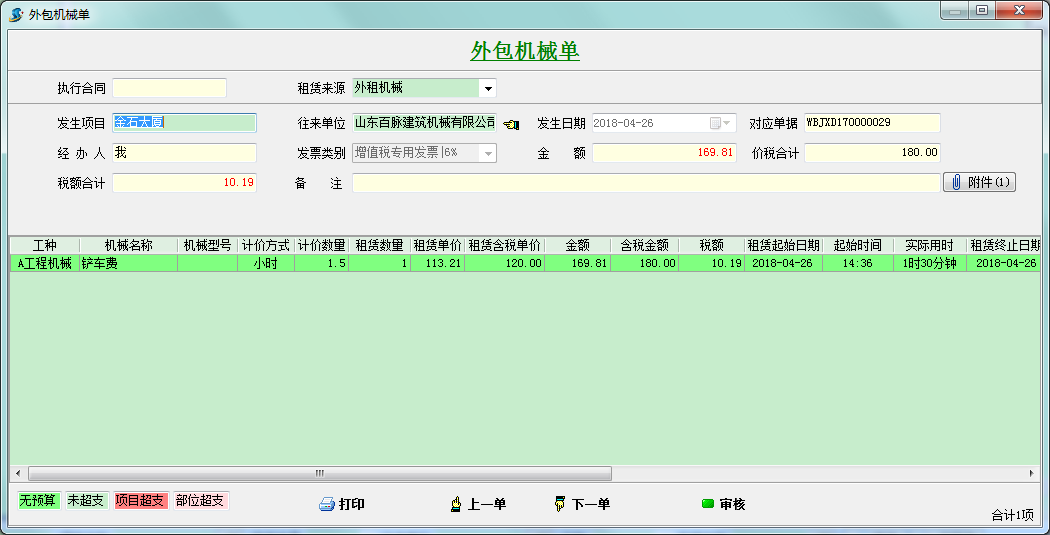
Task: Click the 起始时间 column header
Action: [x=858, y=245]
